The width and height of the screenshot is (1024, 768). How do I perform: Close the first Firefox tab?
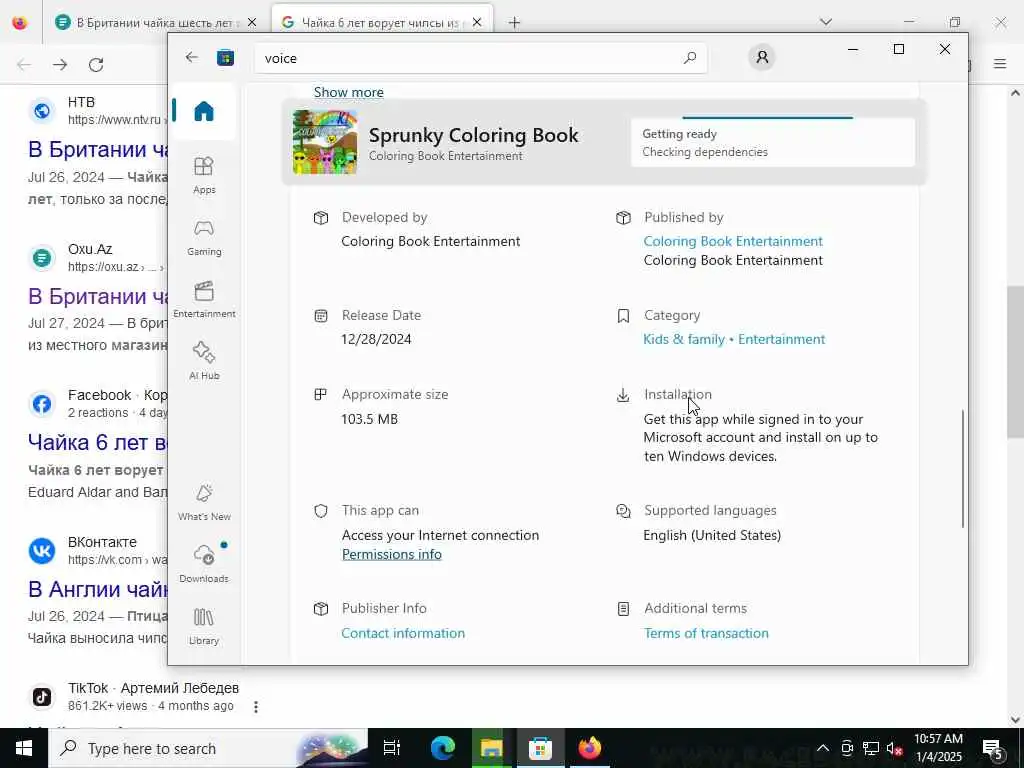coord(251,22)
